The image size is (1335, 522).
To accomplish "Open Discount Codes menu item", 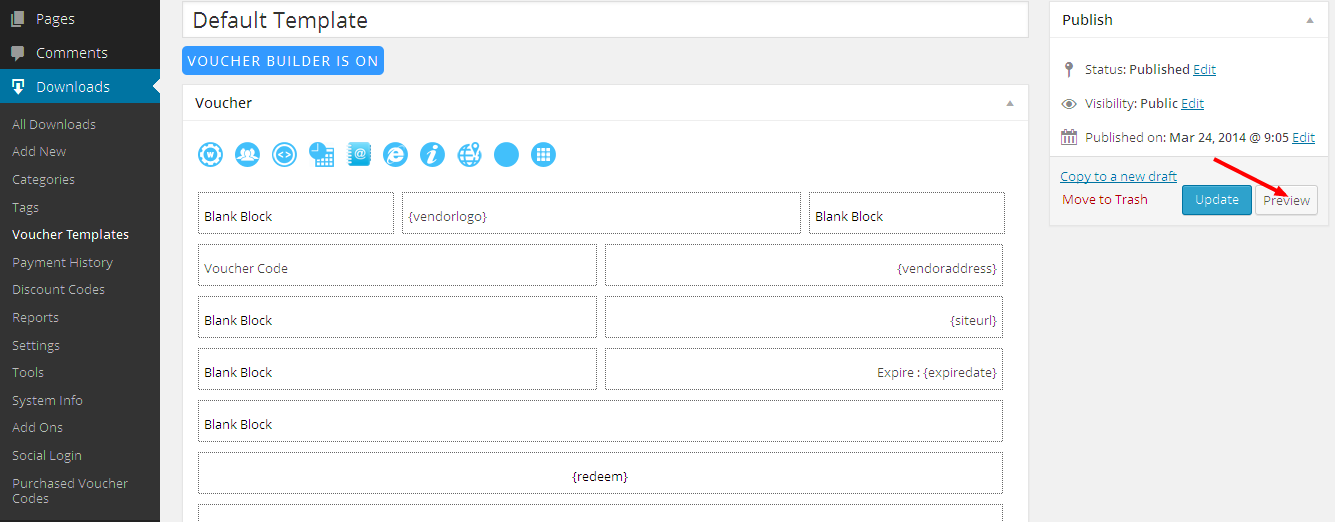I will [x=58, y=289].
